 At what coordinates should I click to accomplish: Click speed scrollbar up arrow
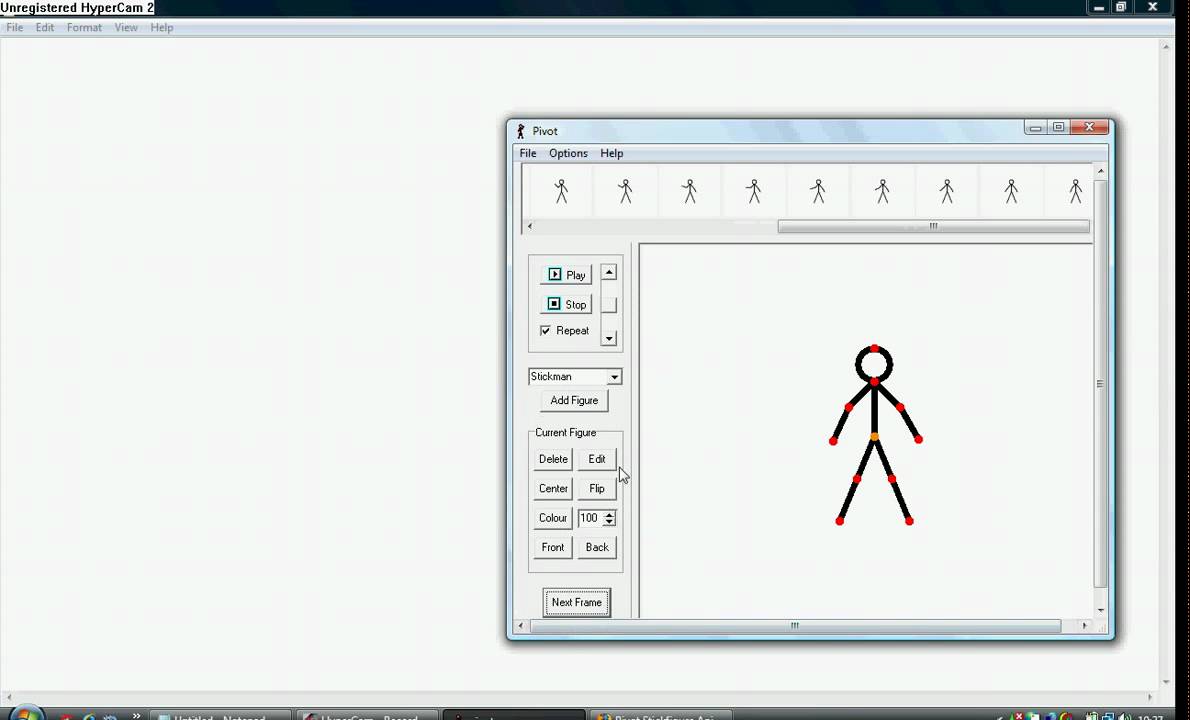[609, 272]
